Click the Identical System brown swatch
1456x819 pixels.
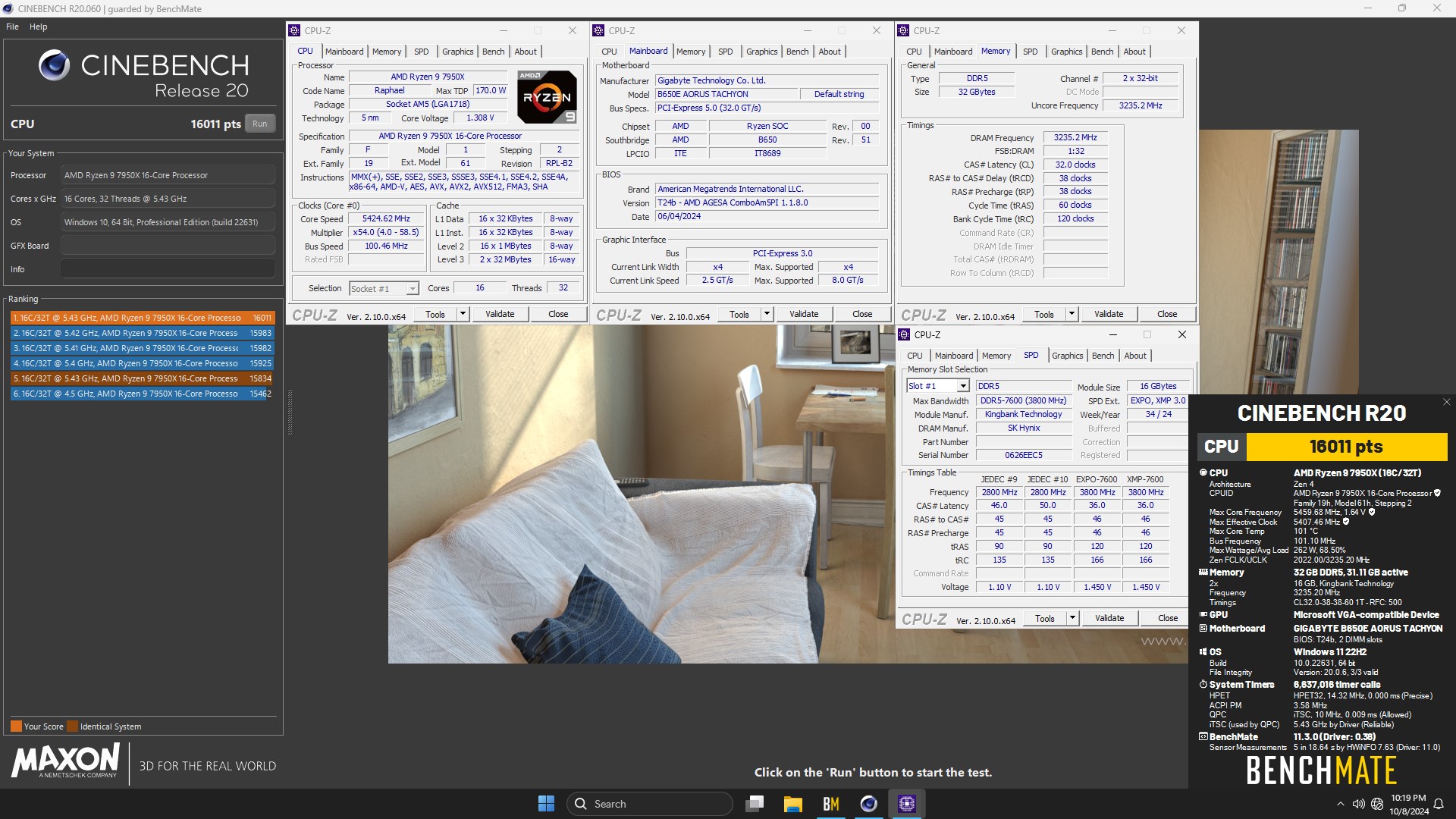(72, 726)
